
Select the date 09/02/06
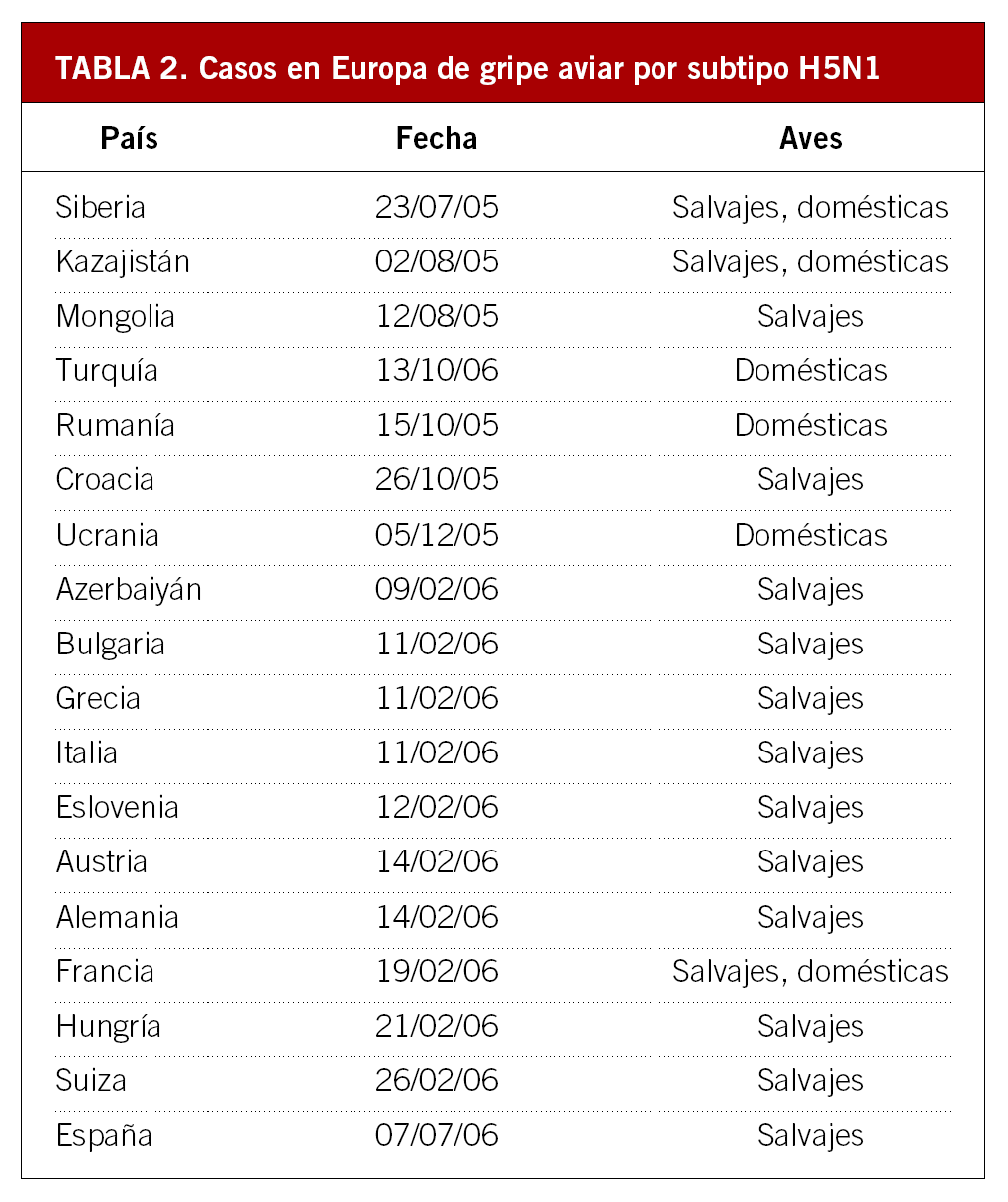(x=437, y=590)
